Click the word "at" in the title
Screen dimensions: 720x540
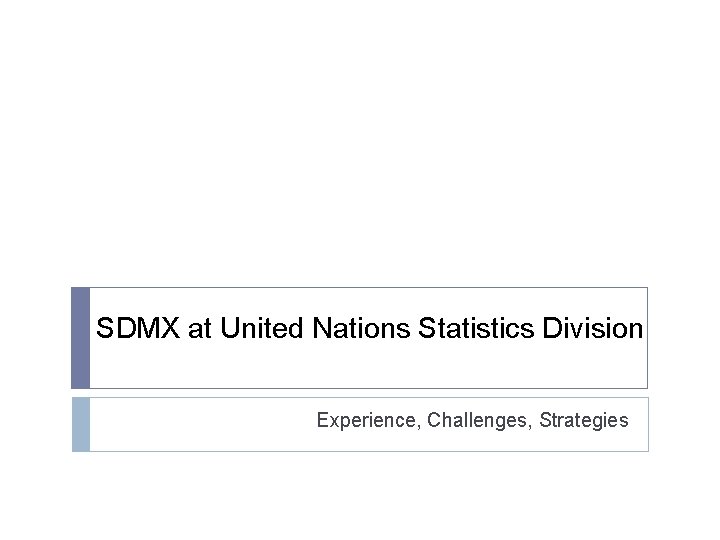pyautogui.click(x=200, y=330)
